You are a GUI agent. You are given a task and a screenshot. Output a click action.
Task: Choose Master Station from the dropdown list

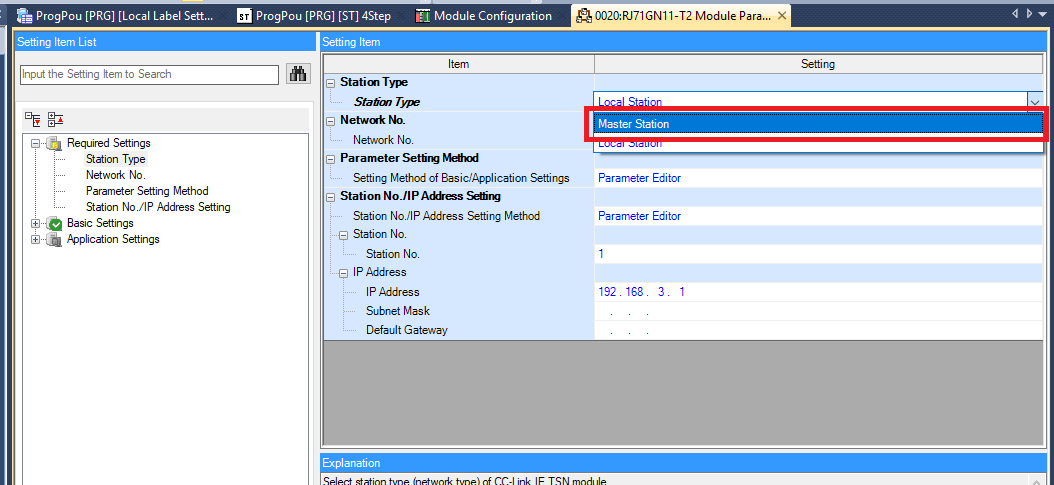click(x=818, y=124)
